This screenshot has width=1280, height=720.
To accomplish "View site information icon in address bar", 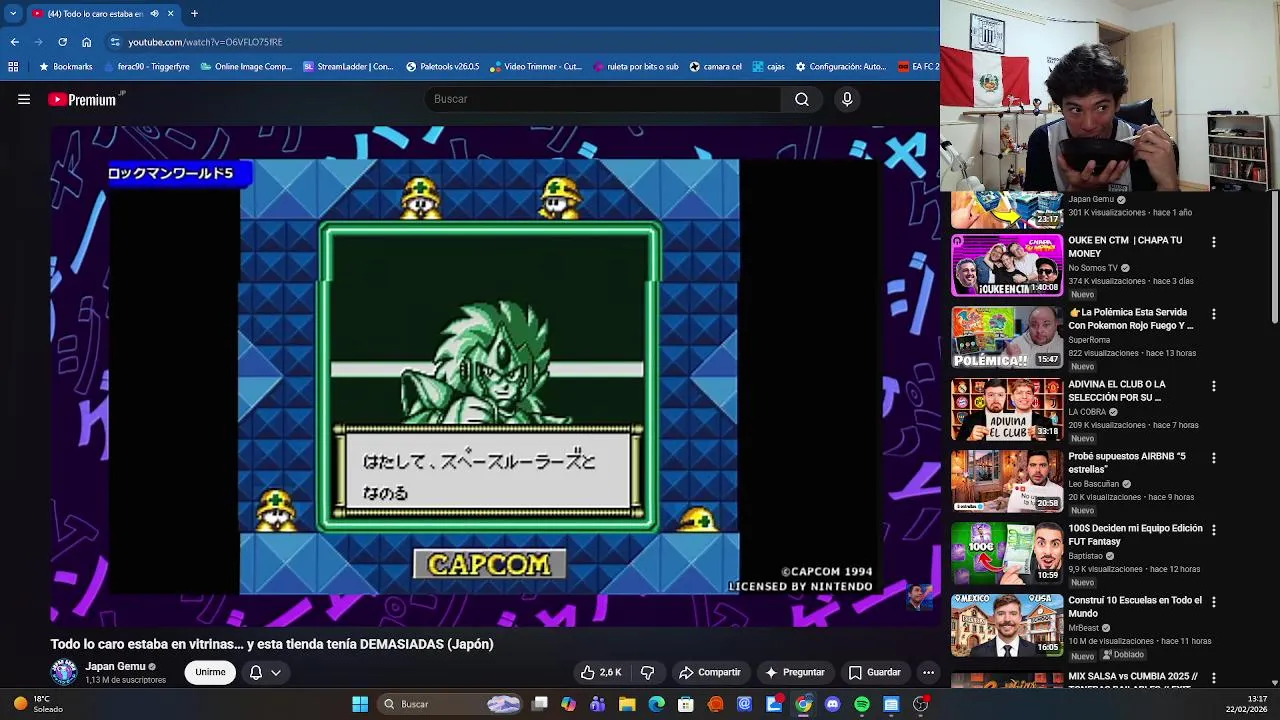I will [x=115, y=42].
